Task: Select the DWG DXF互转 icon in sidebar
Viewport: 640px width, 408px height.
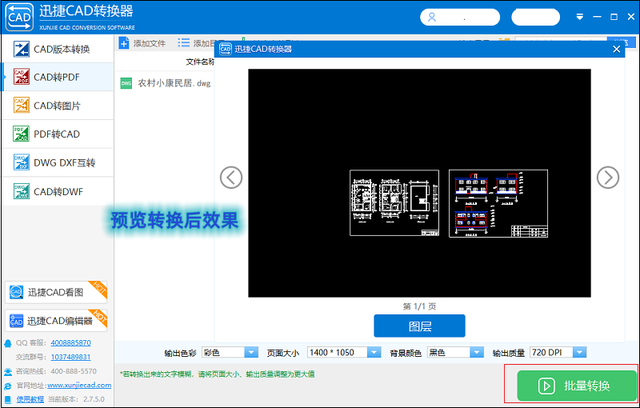Action: point(21,162)
